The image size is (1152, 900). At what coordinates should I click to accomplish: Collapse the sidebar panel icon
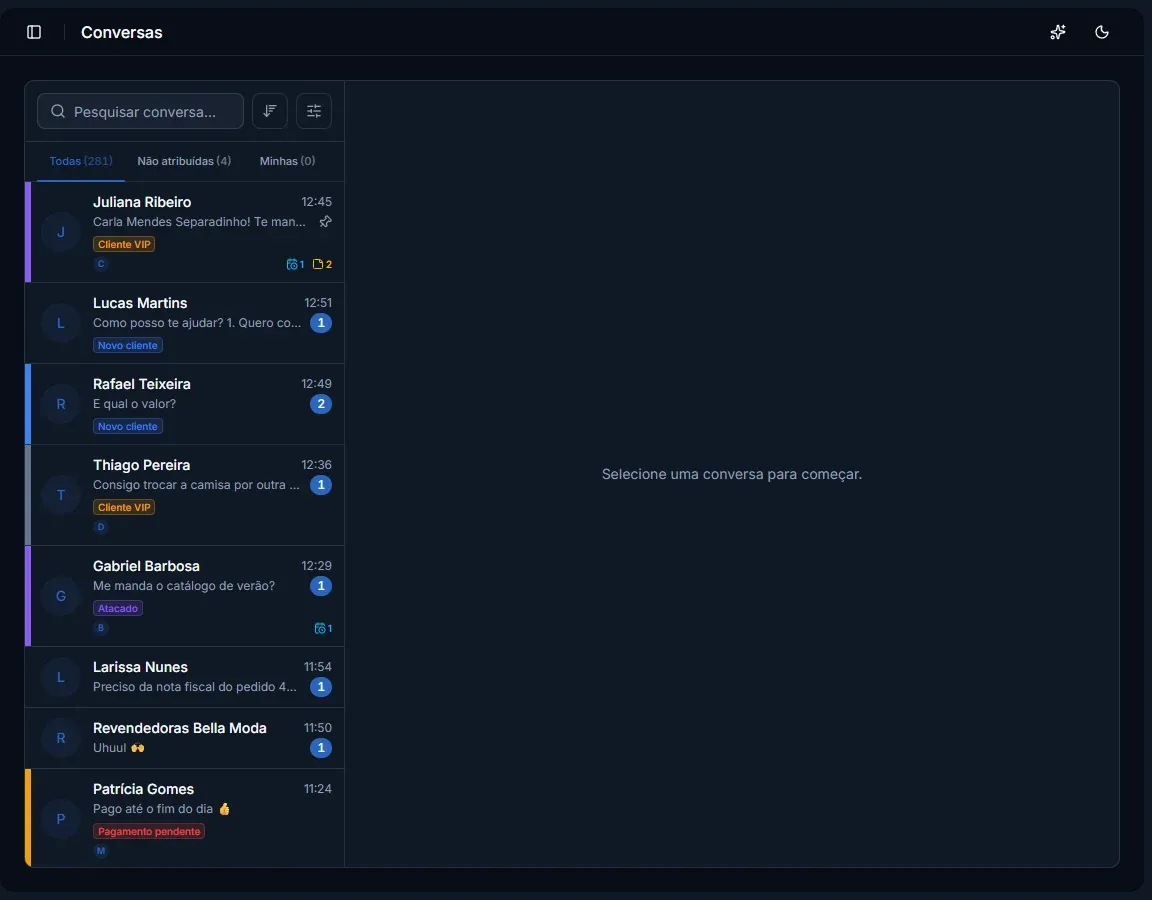pos(34,32)
